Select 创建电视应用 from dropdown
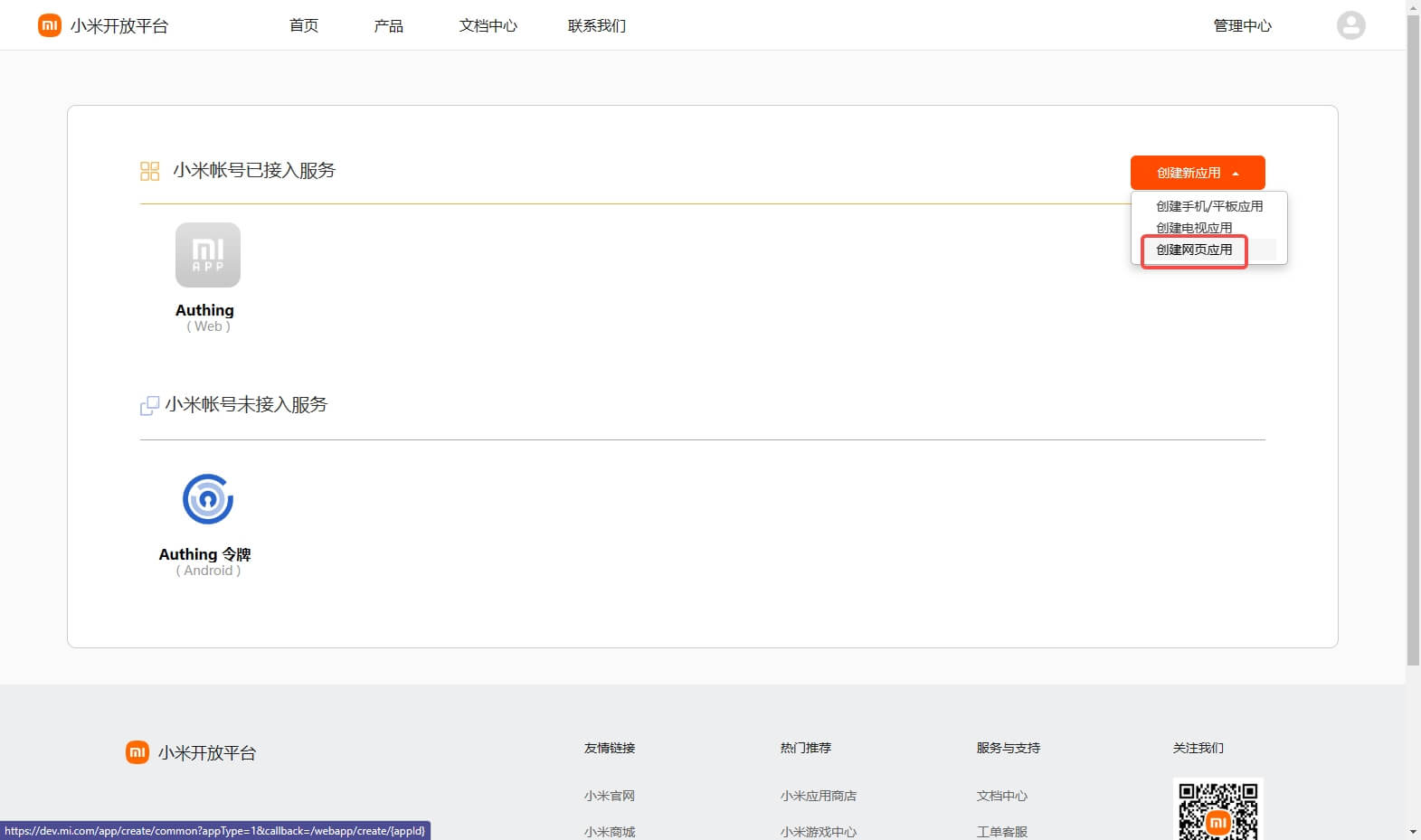The height and width of the screenshot is (840, 1421). 1194,228
